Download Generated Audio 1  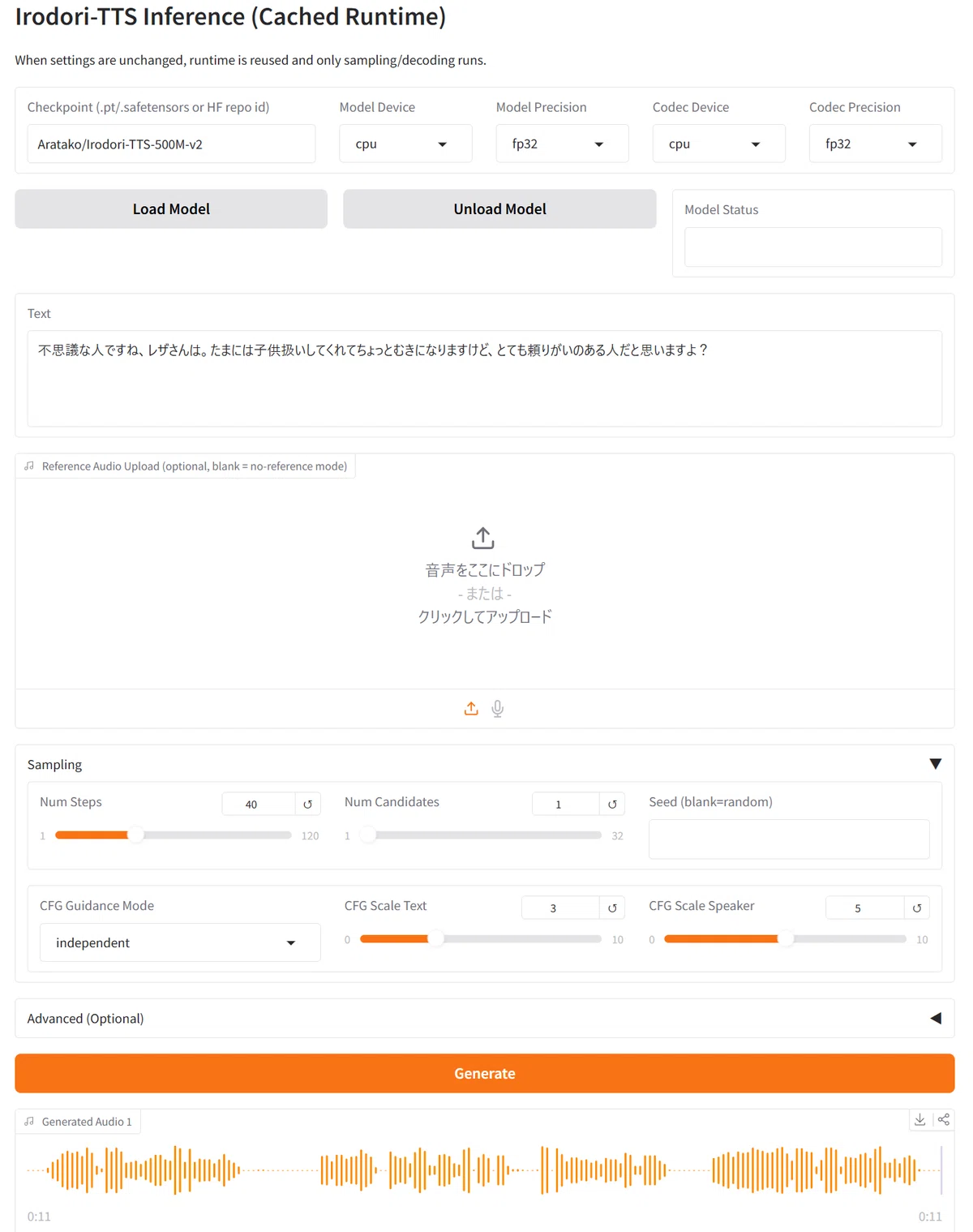(x=920, y=1119)
